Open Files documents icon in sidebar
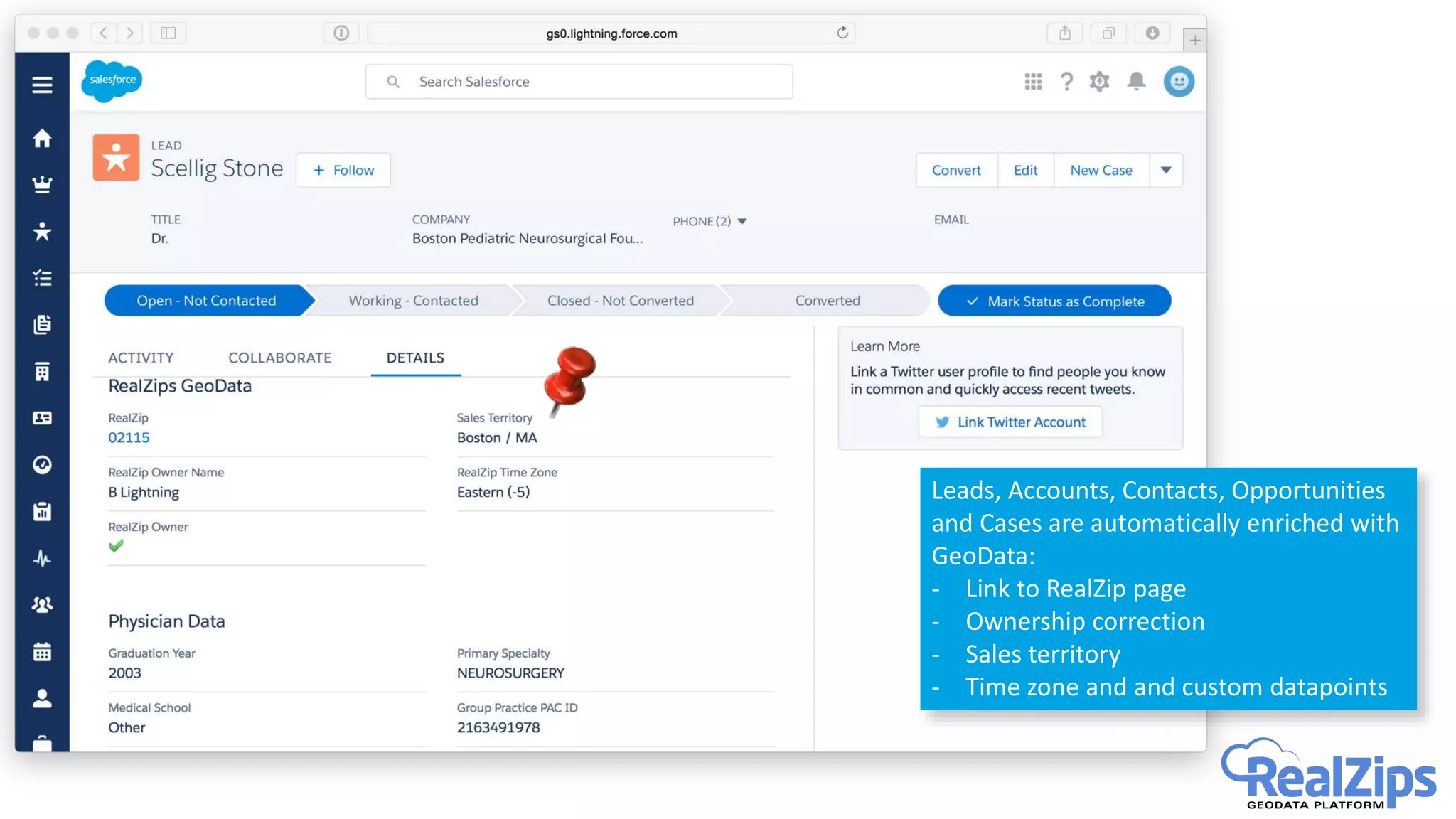1456x819 pixels. click(42, 324)
